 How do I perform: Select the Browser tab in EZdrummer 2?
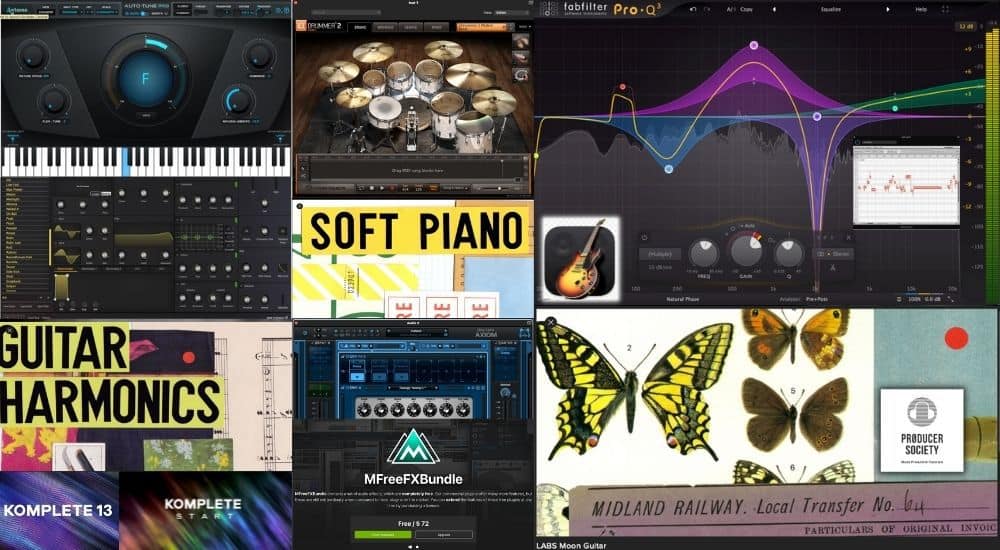point(385,27)
